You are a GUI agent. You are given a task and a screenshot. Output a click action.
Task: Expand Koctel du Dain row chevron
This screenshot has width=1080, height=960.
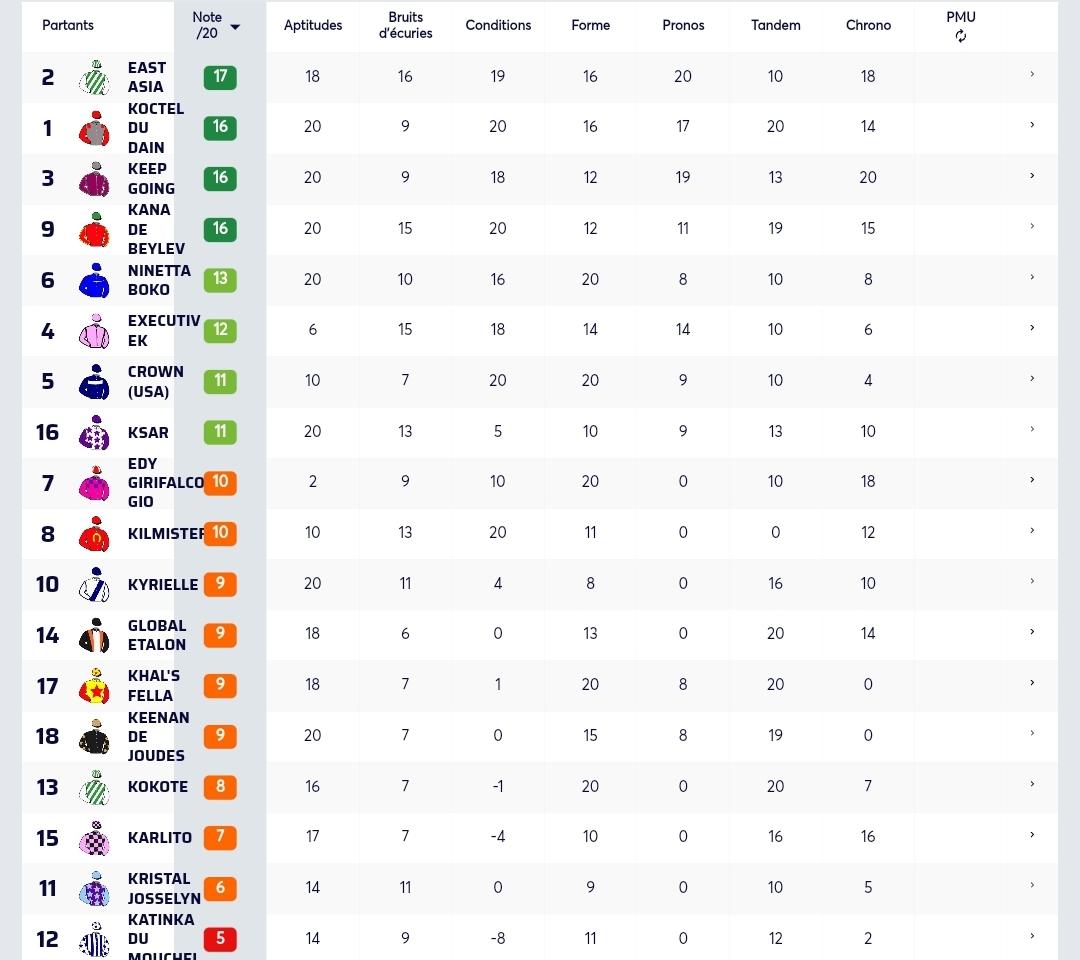(x=1032, y=125)
